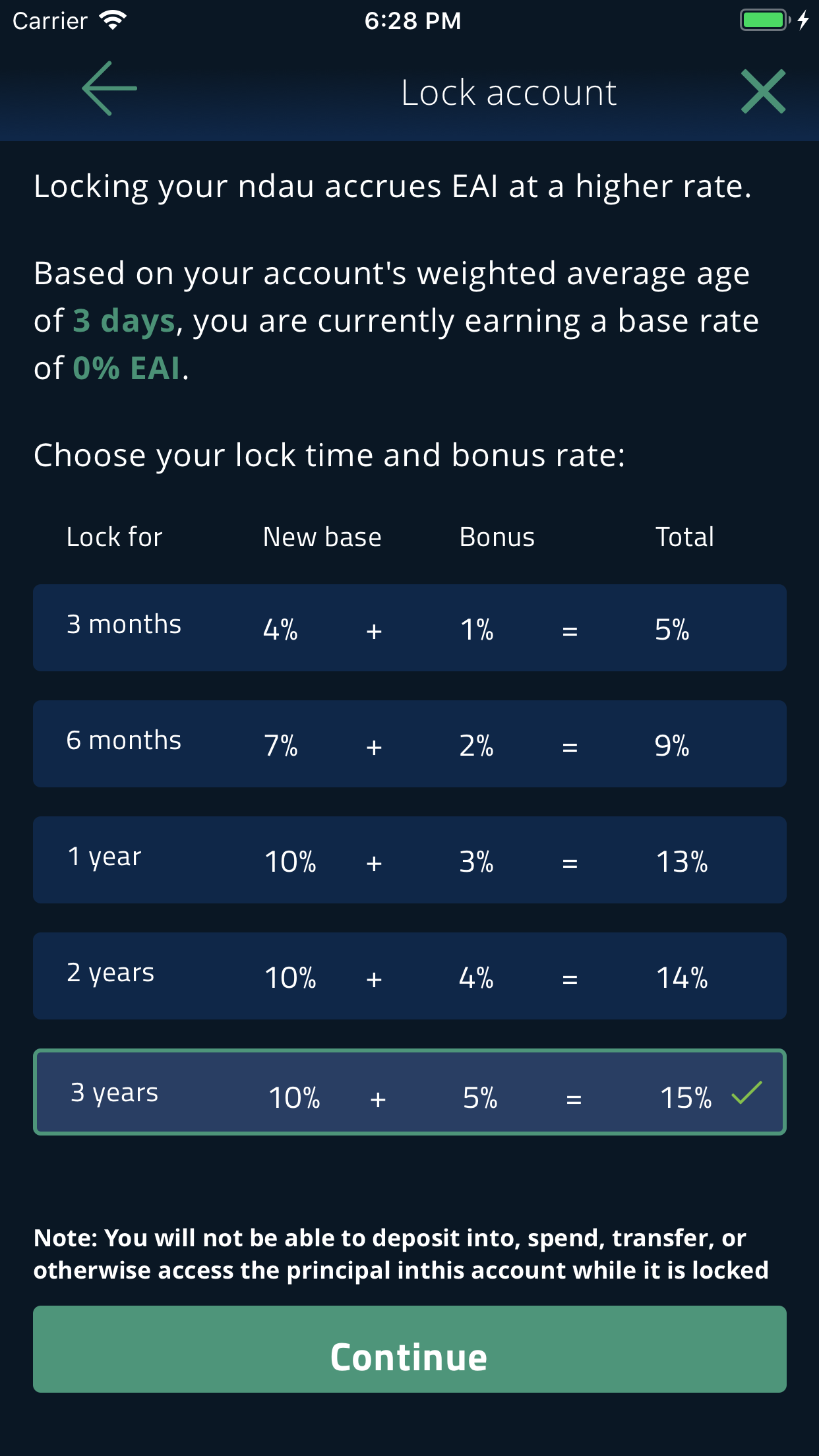Click the clock showing 6:28 PM

(413, 20)
